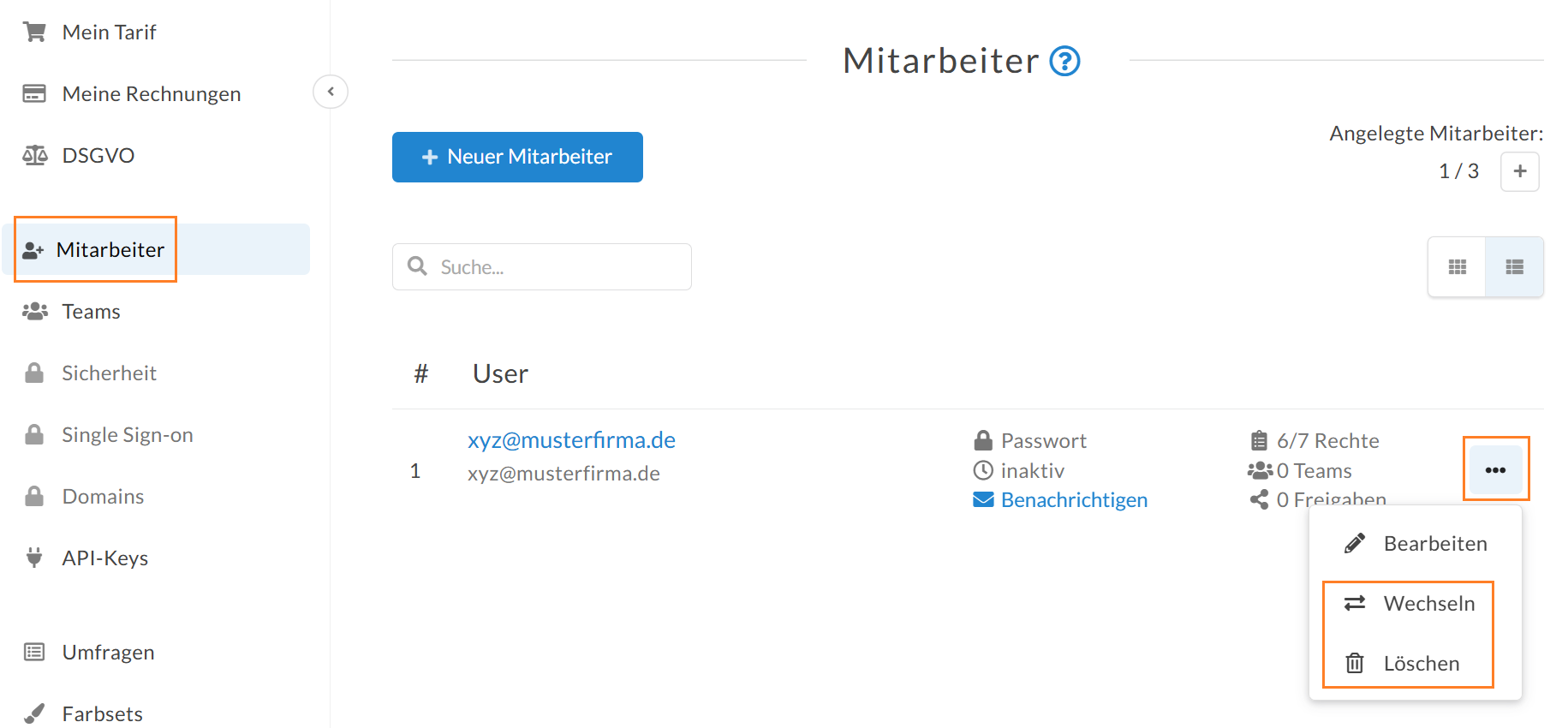Open API-Keys in the sidebar
Image resolution: width=1568 pixels, height=728 pixels.
105,558
